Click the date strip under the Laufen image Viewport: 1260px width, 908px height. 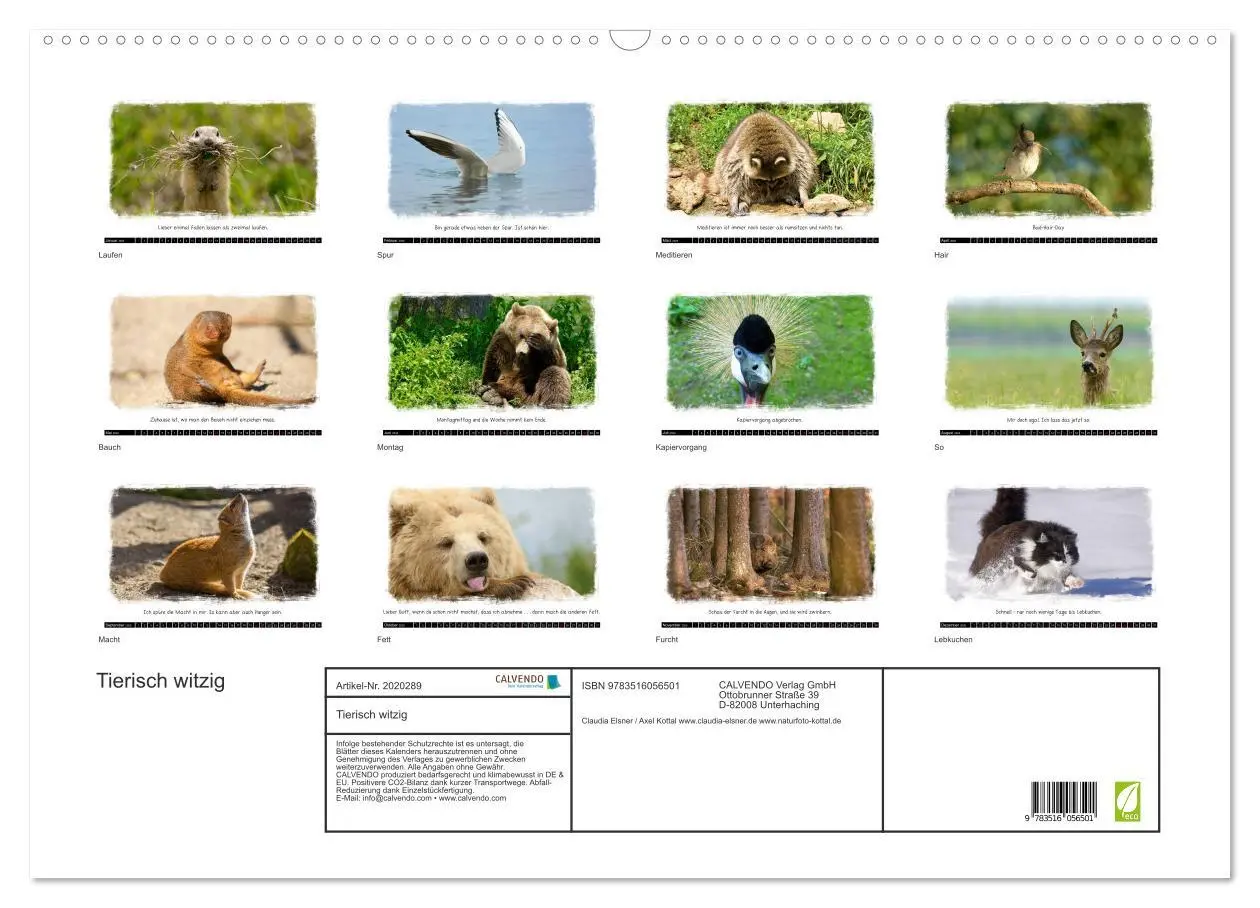click(x=213, y=241)
